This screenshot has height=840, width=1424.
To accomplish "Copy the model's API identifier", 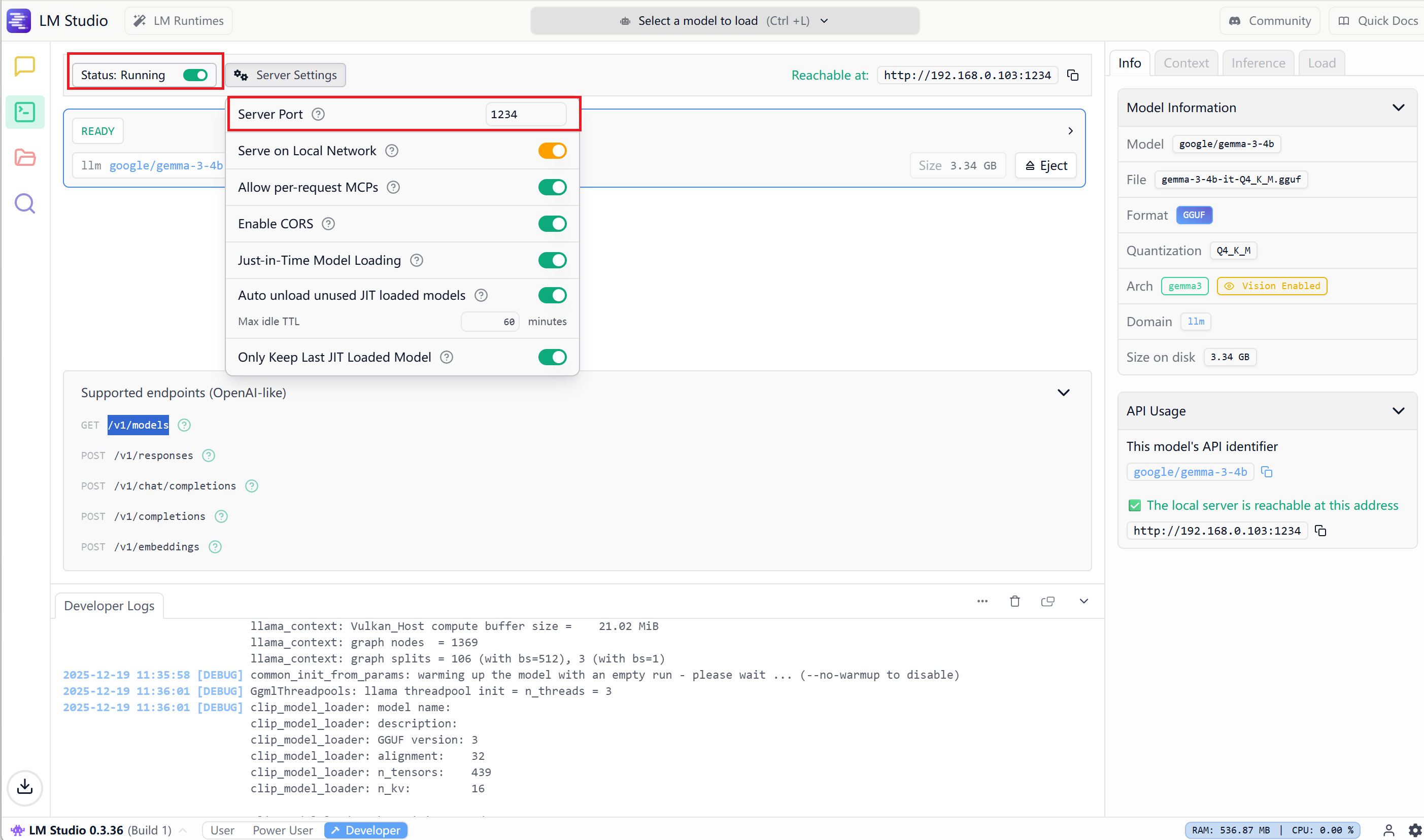I will click(x=1267, y=472).
